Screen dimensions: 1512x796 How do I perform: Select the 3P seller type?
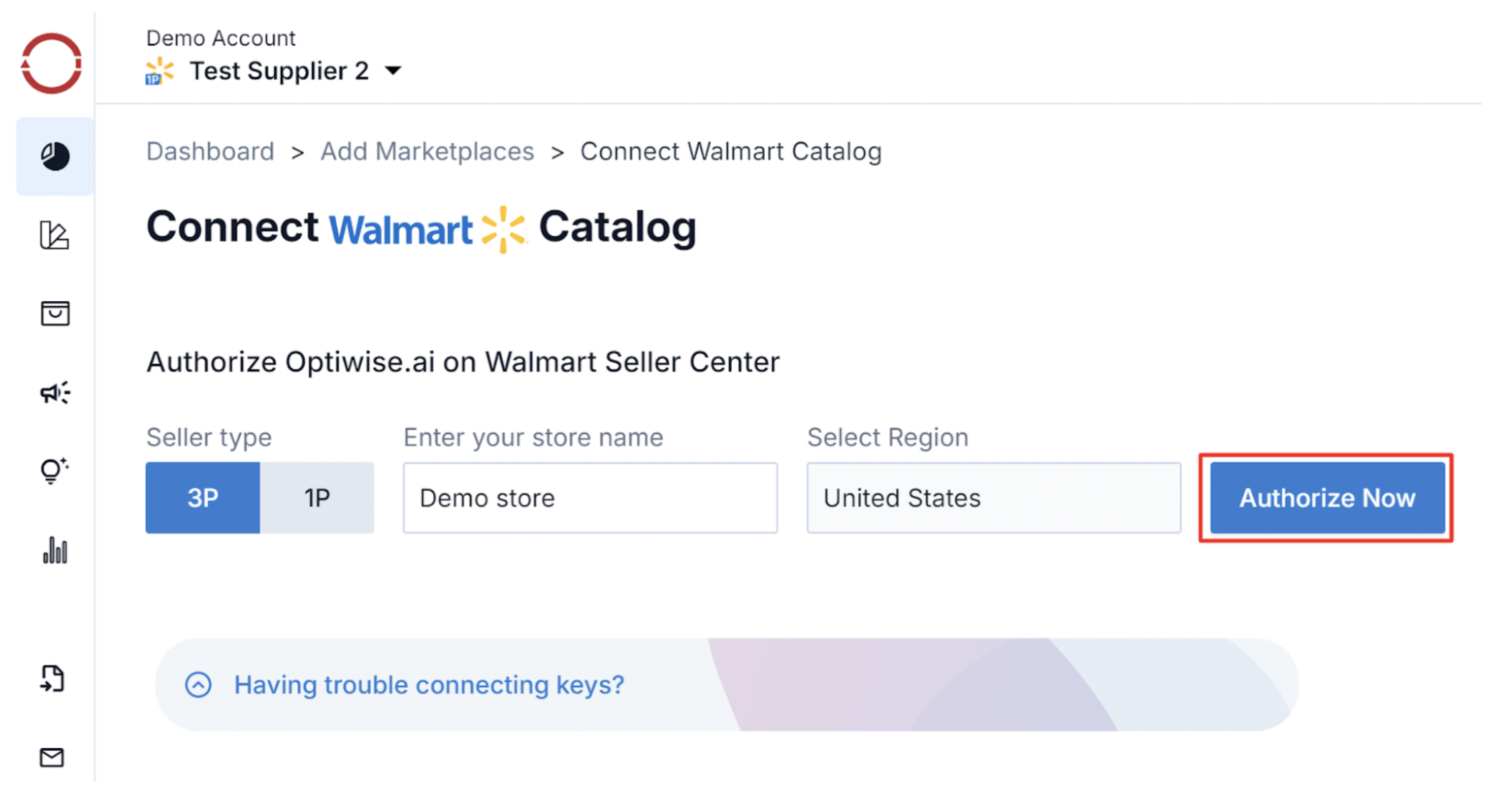coord(203,498)
